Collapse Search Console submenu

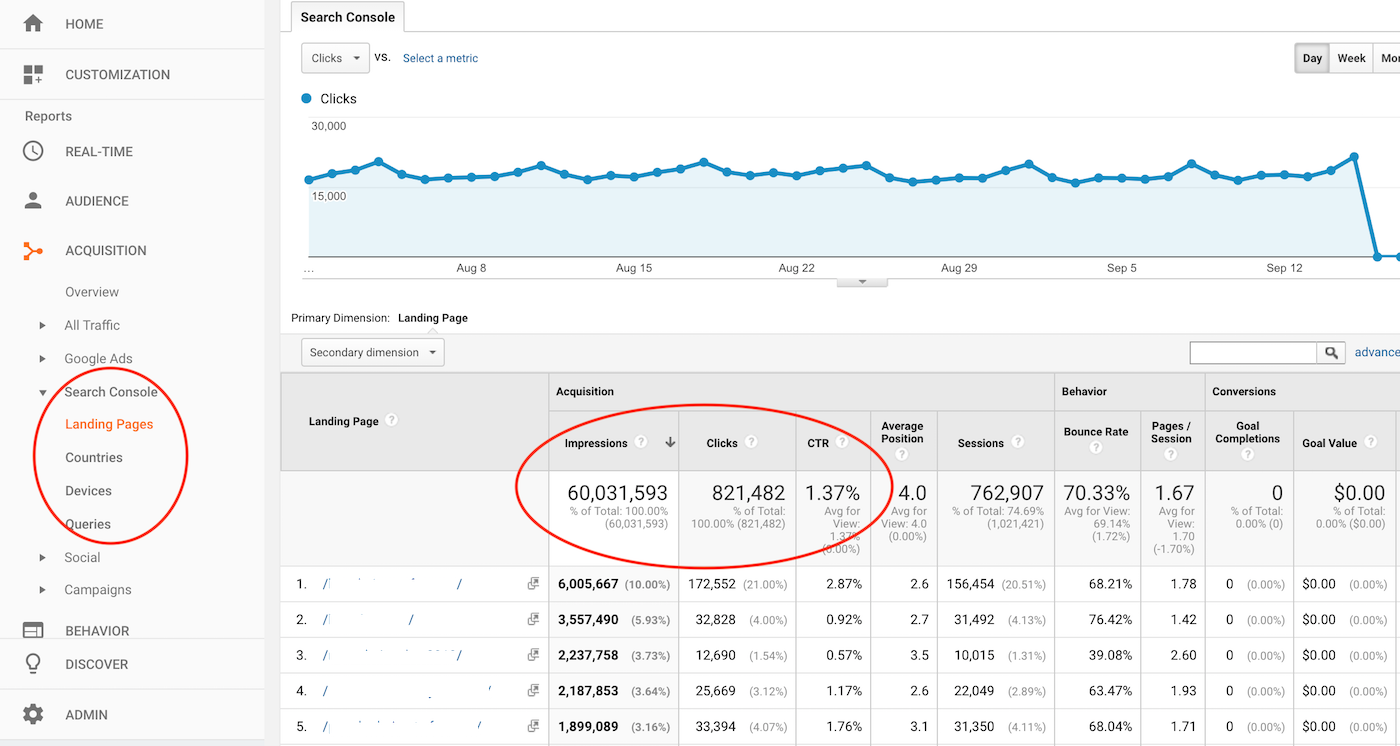(x=42, y=392)
